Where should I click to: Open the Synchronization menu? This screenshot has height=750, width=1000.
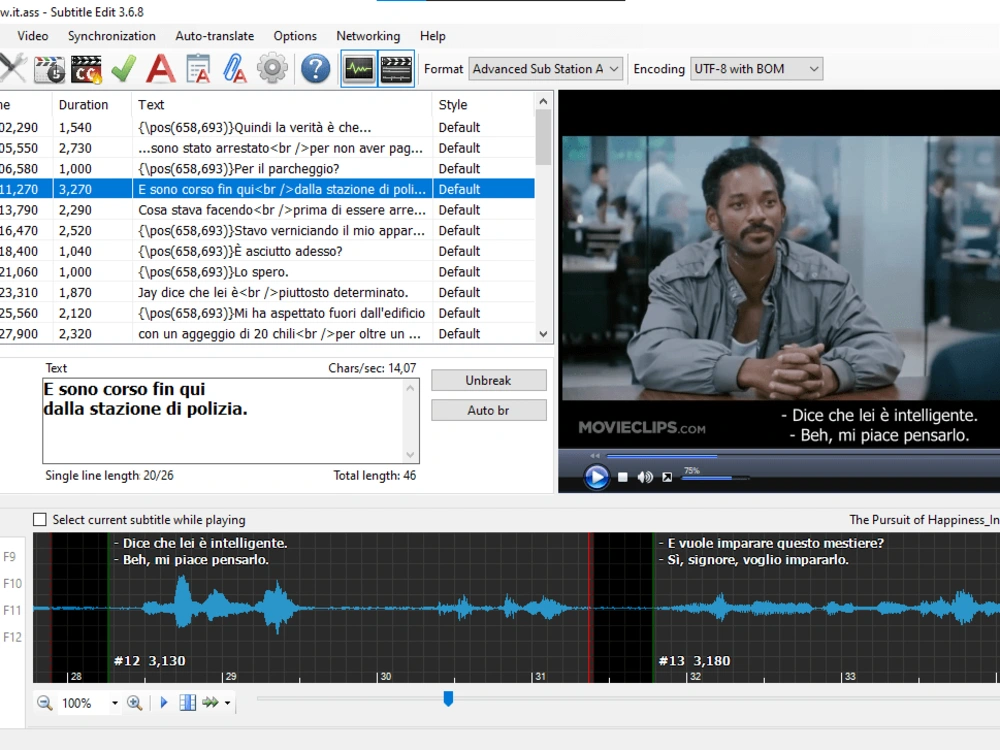[112, 36]
